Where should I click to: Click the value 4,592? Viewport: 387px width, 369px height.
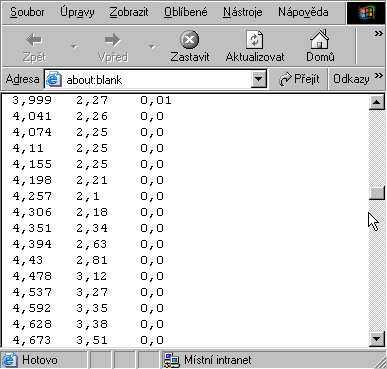tap(32, 308)
